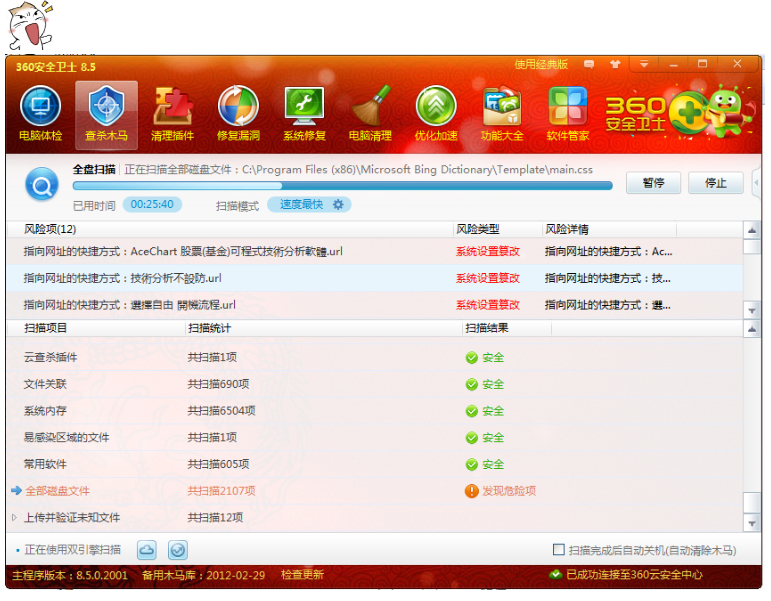Open the 优化加速 optimize speedup icon
771x601 pixels.
(436, 114)
